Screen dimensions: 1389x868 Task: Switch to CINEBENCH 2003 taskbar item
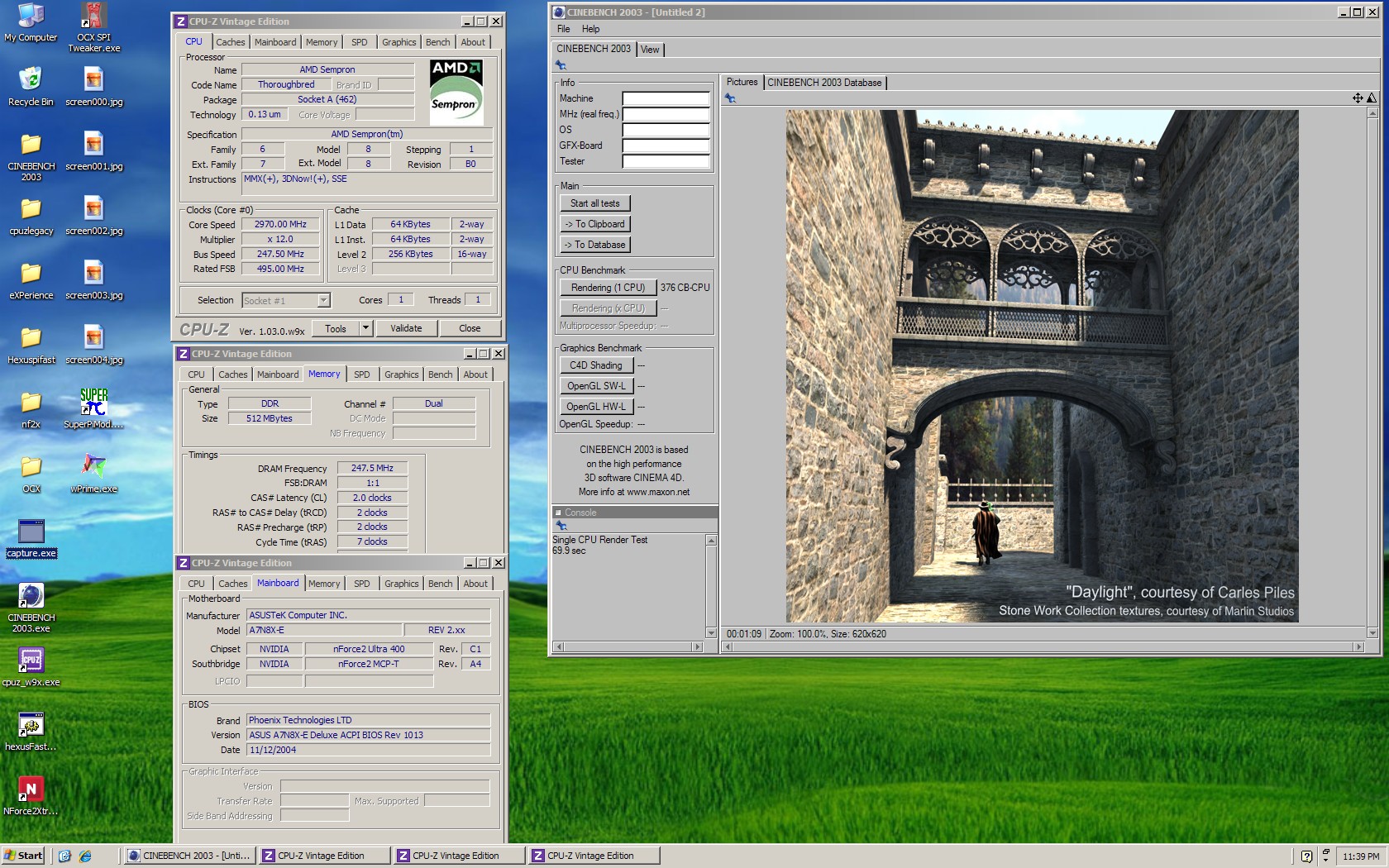(189, 856)
